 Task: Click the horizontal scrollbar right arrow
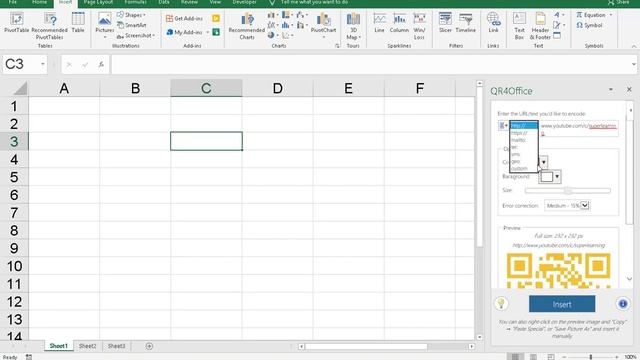(471, 346)
